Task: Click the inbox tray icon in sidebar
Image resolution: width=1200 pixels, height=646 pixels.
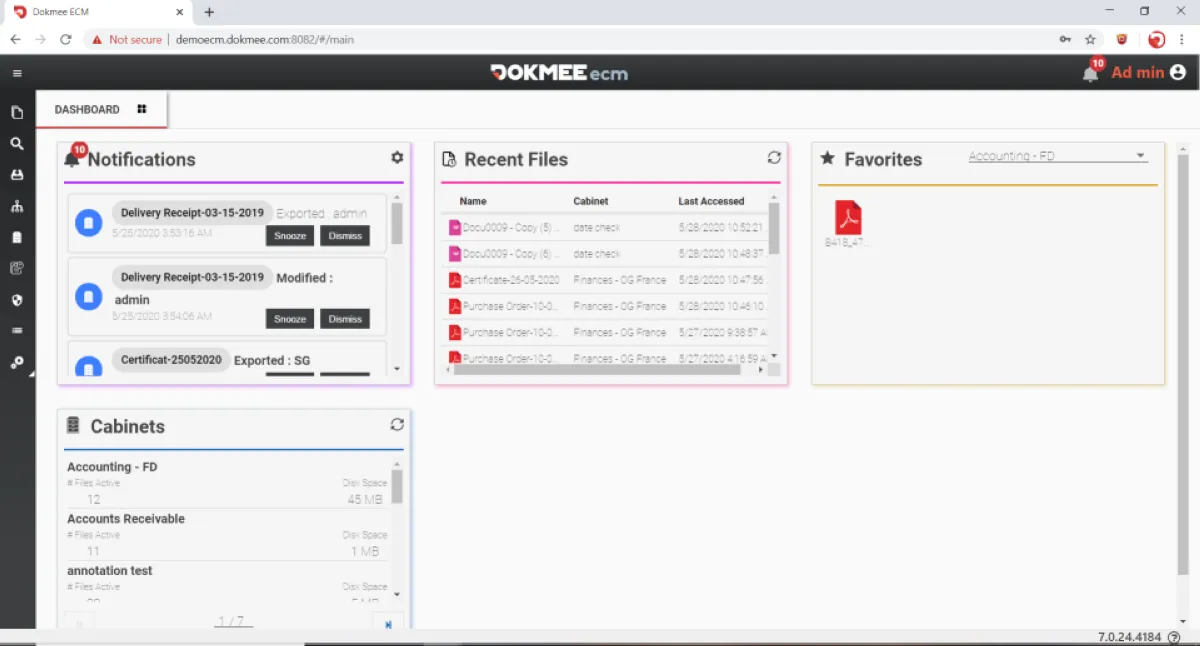Action: tap(17, 175)
